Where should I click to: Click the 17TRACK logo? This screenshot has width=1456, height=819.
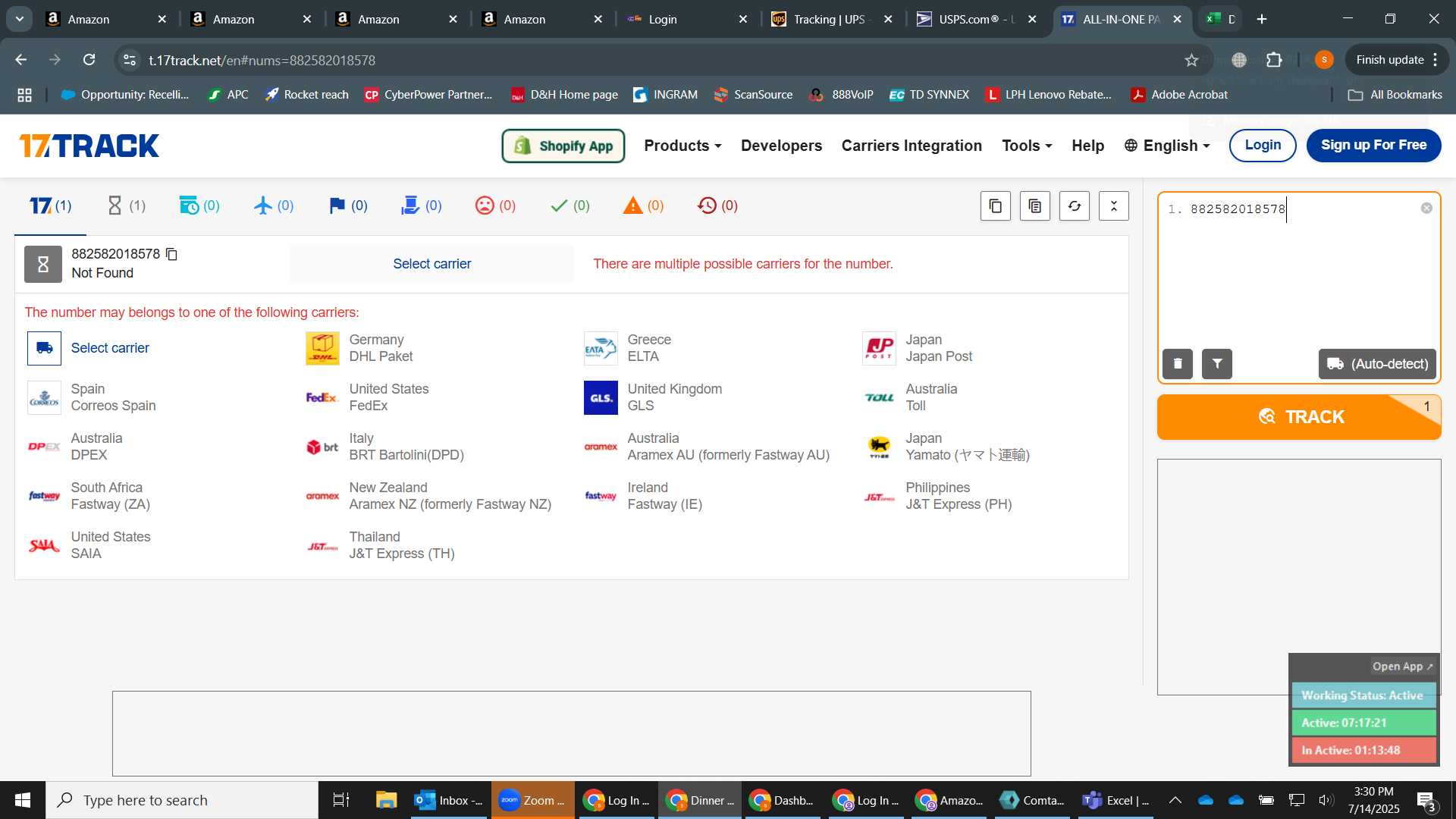point(89,146)
